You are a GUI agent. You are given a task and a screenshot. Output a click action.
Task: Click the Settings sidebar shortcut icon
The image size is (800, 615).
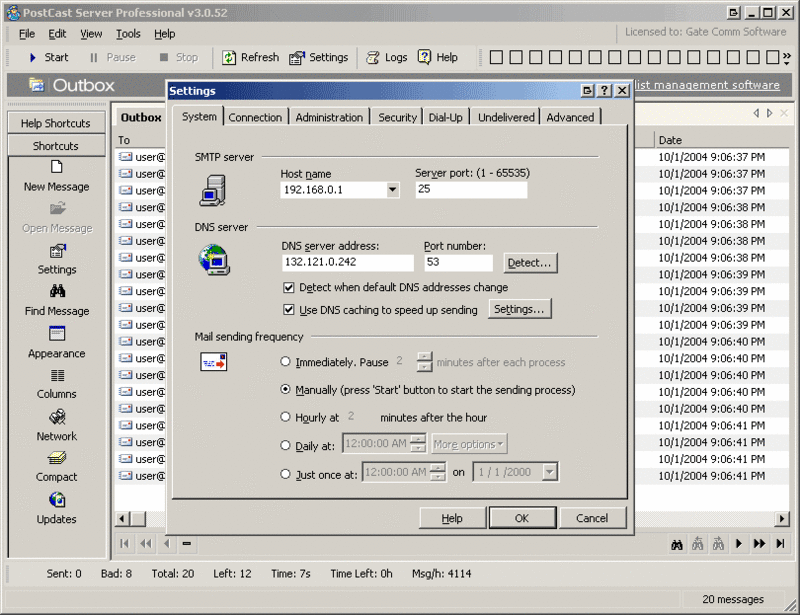pos(57,251)
